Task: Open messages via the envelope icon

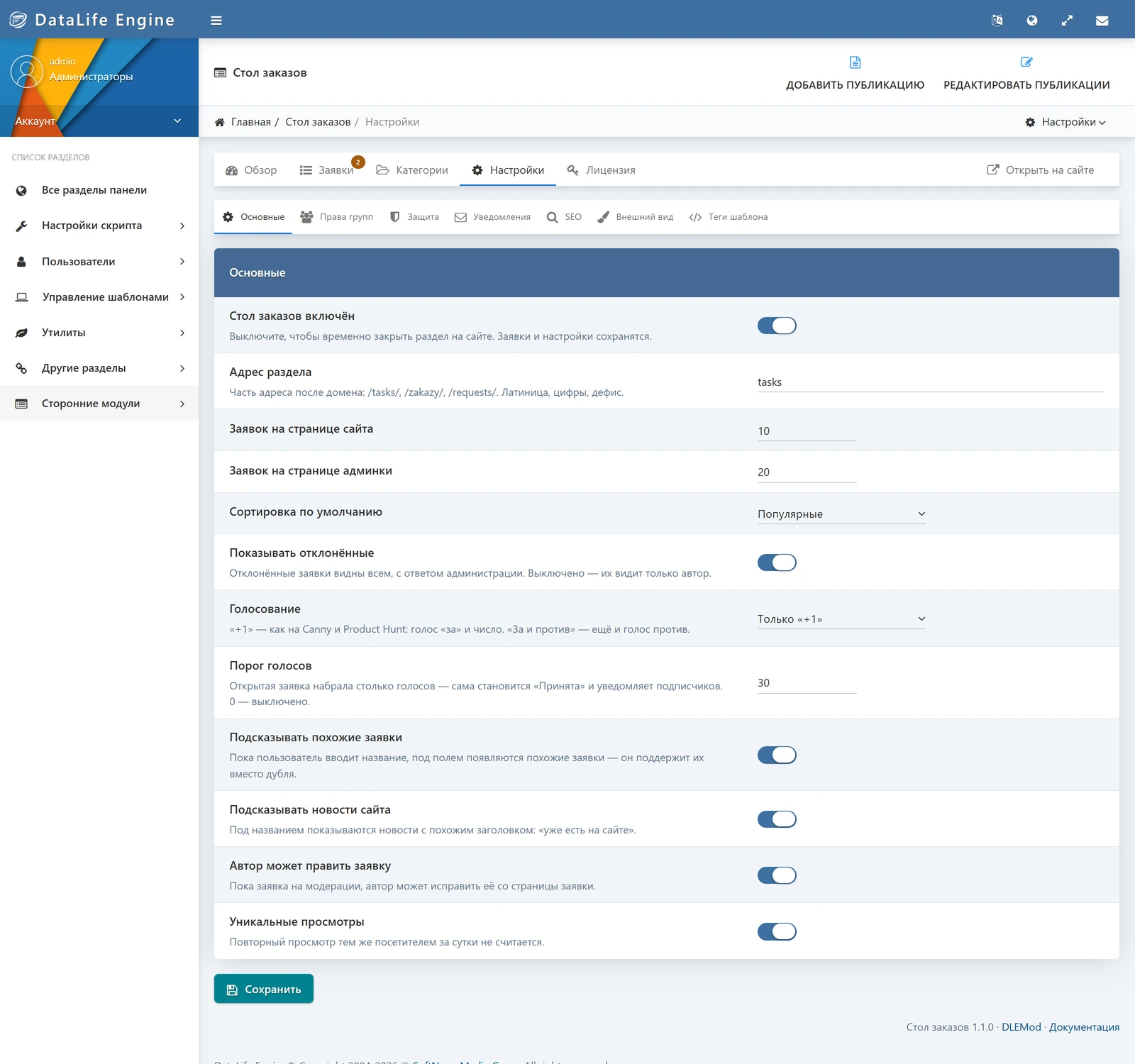Action: [x=1102, y=21]
